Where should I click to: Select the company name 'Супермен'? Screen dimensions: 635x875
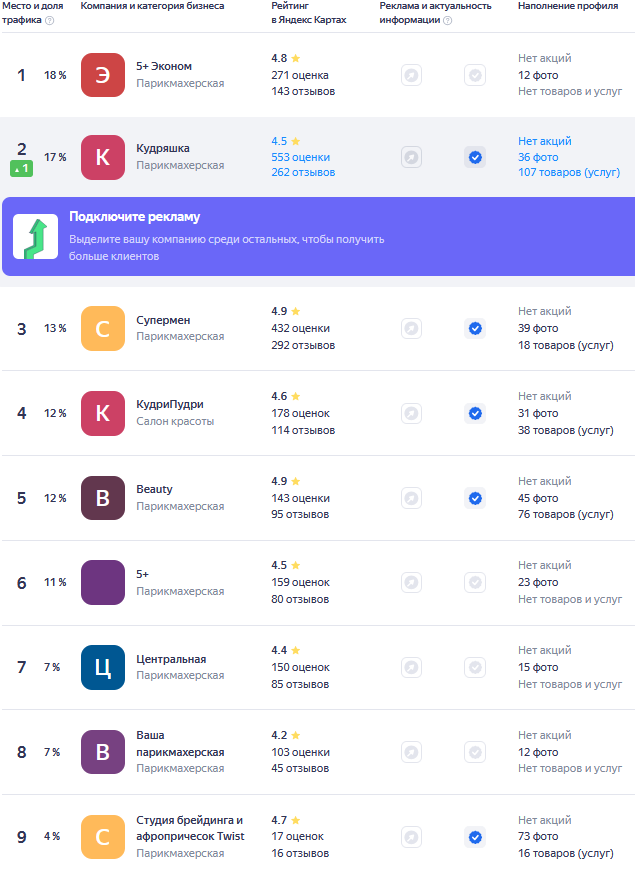point(163,320)
